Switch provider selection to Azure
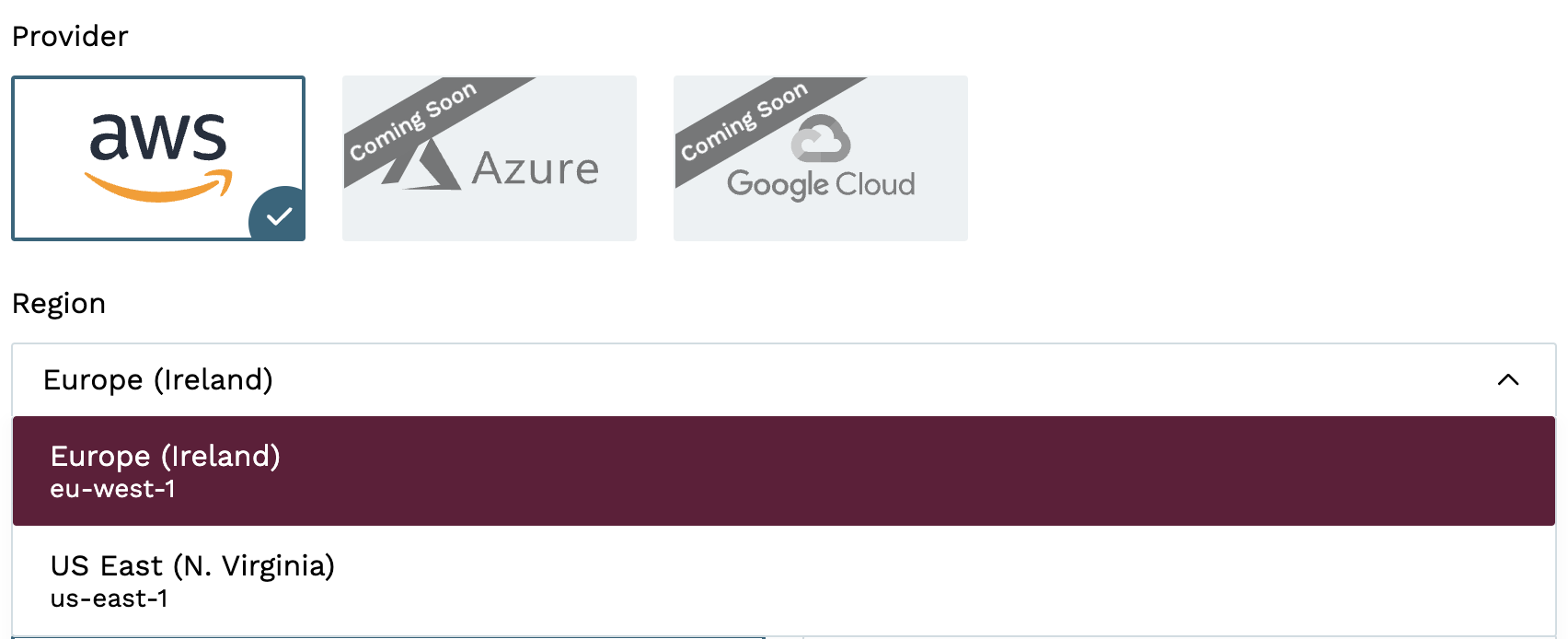This screenshot has width=1568, height=639. click(x=489, y=157)
